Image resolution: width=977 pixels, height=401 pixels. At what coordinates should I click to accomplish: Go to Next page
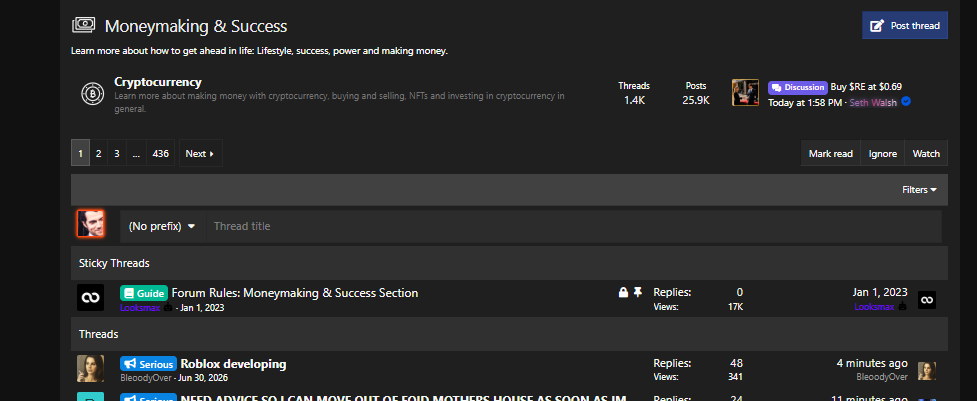(x=200, y=153)
